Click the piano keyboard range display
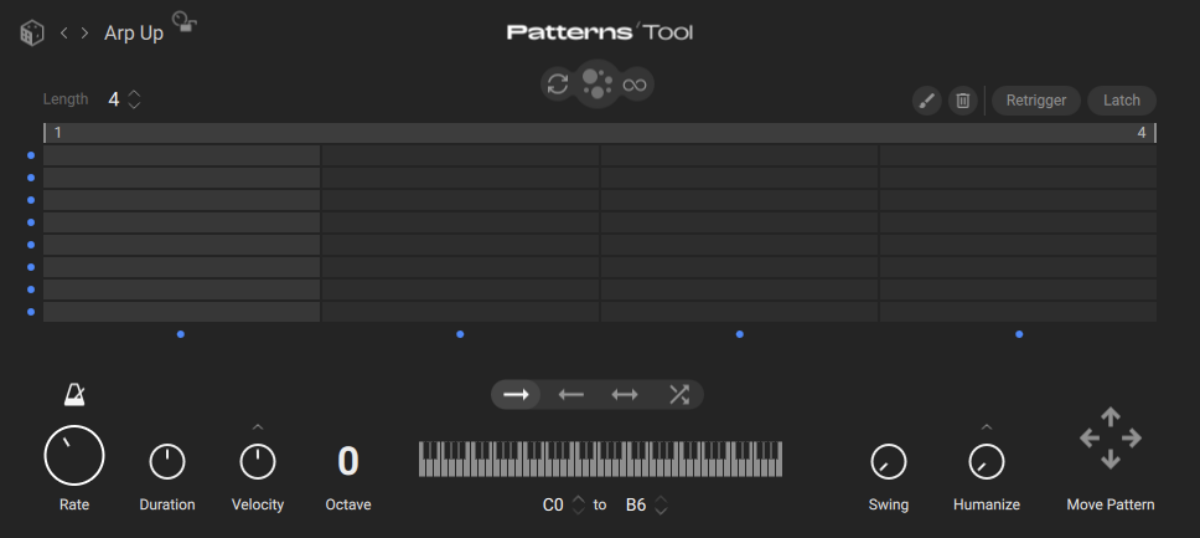Screen dimensions: 1200x538 coord(600,460)
